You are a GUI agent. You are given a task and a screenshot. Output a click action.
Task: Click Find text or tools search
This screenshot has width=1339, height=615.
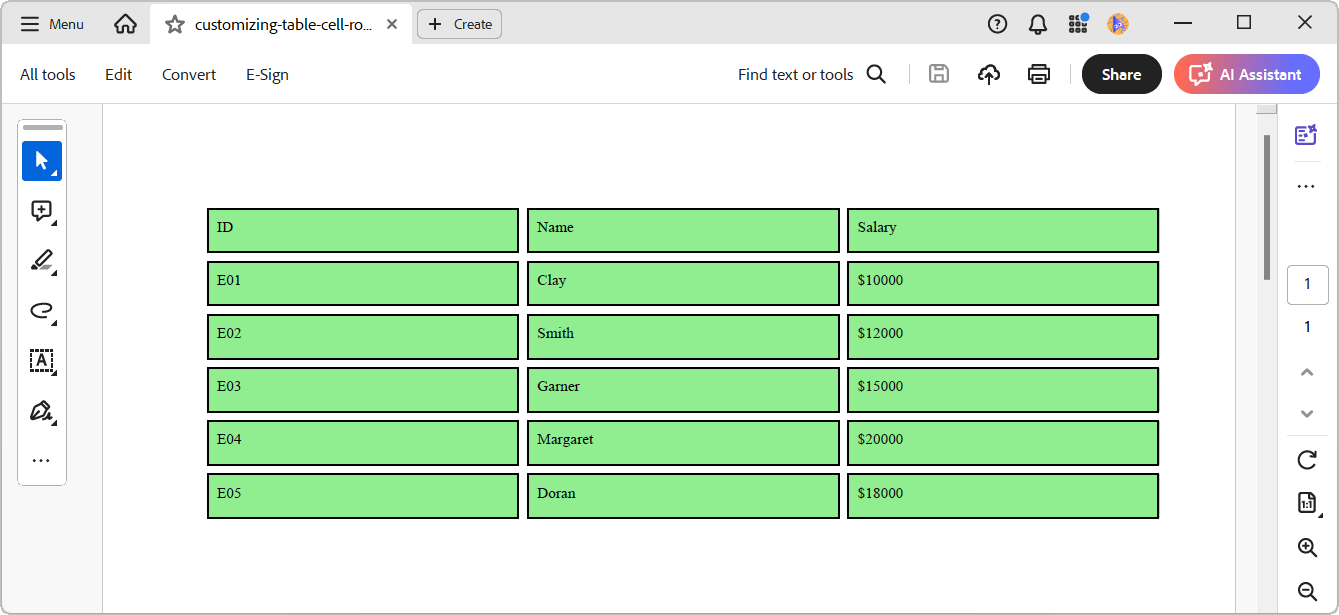(812, 74)
